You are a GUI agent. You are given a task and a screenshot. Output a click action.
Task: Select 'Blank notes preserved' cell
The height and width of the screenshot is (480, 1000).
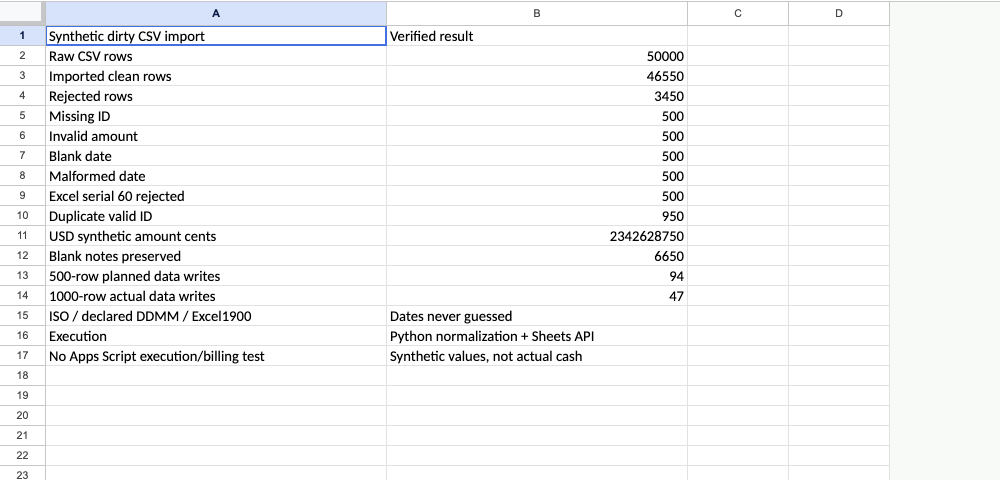(216, 256)
